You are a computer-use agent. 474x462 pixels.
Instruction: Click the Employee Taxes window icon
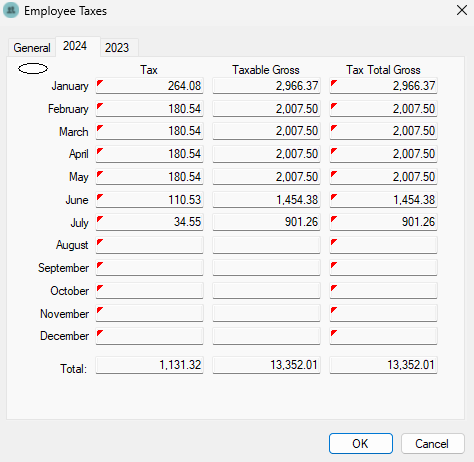(x=11, y=10)
